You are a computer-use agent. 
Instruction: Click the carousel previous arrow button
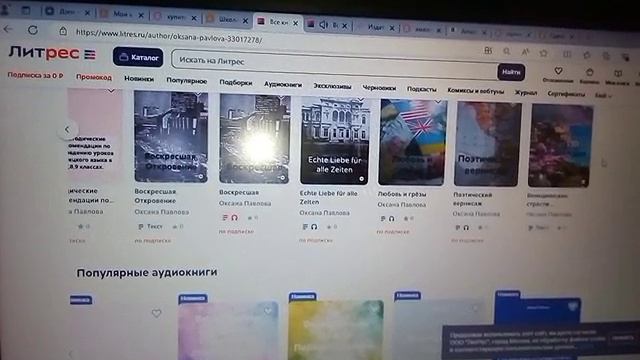coord(67,129)
